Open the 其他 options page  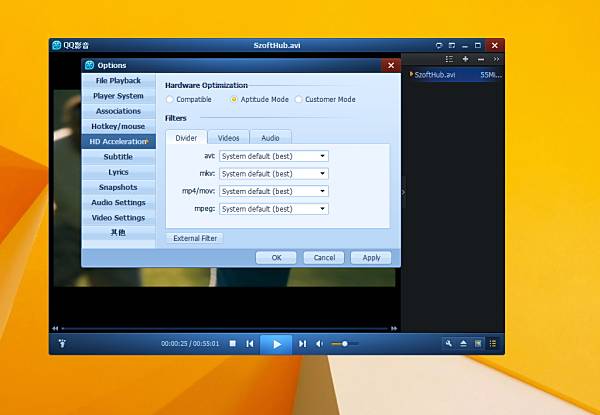[118, 233]
